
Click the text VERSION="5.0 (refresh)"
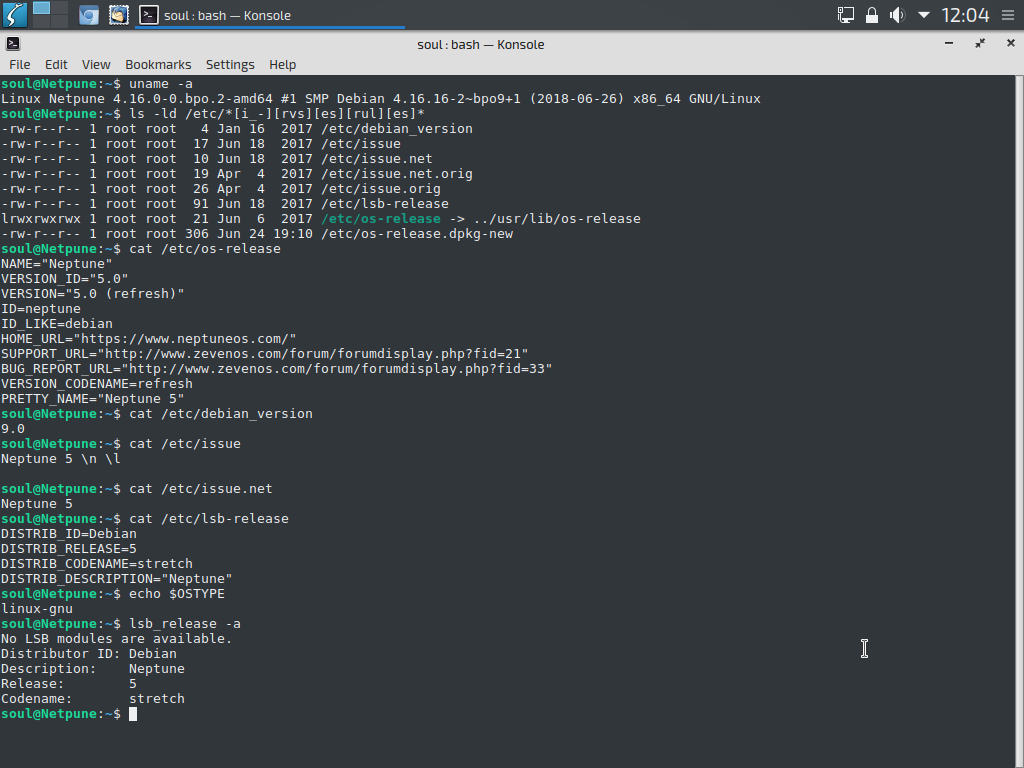click(93, 294)
